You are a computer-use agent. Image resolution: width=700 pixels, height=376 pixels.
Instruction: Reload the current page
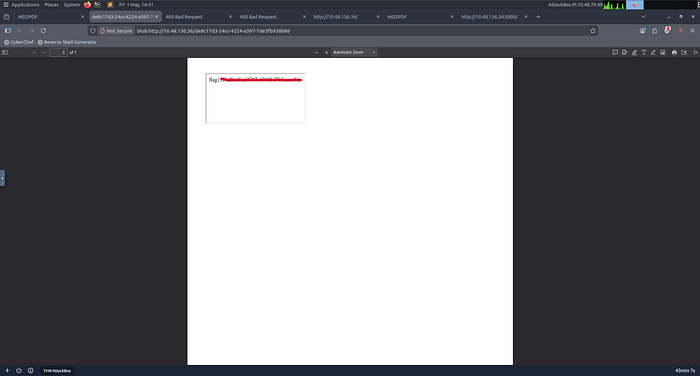tap(43, 31)
